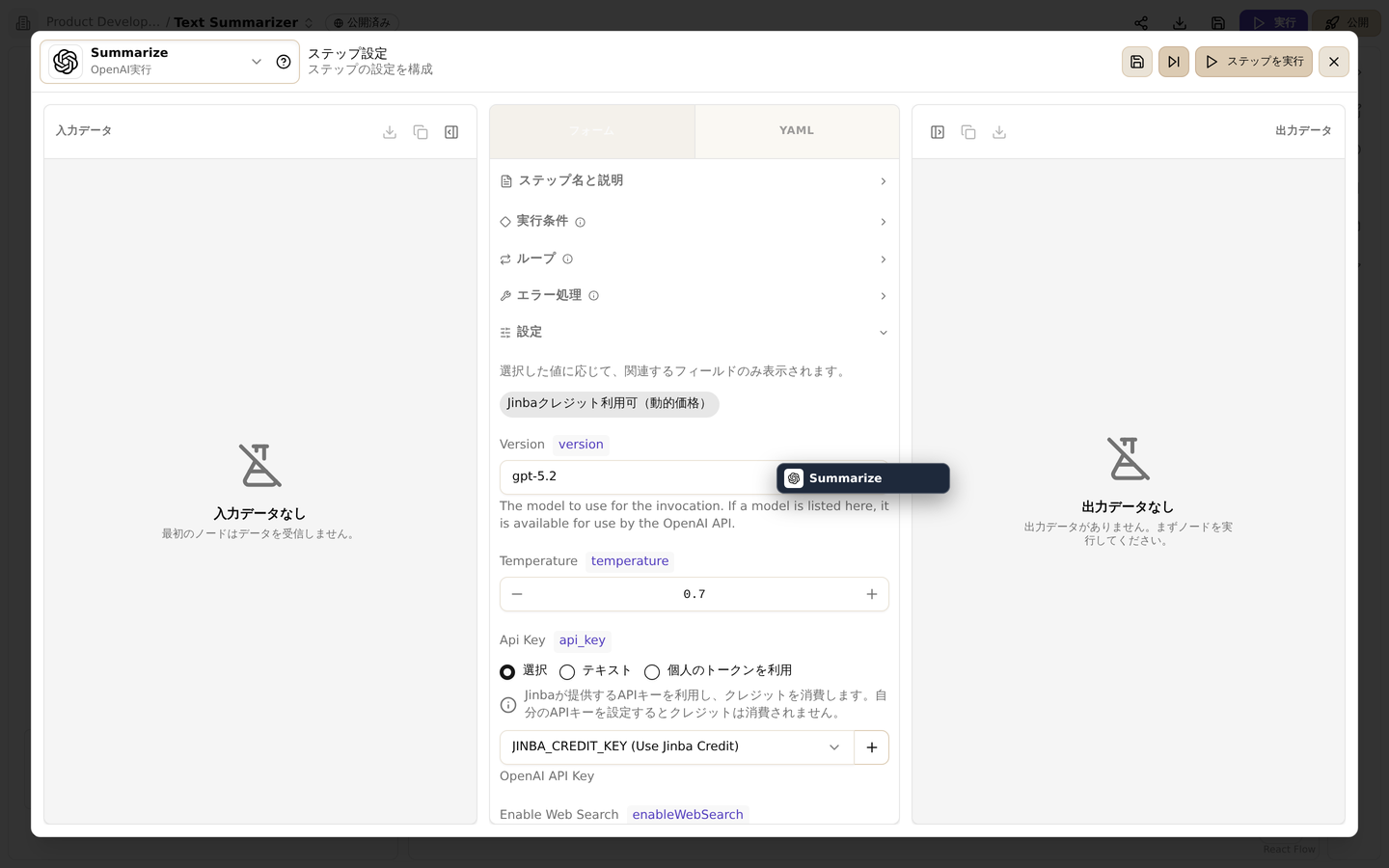Click the save icon in step settings header
1389x868 pixels.
[1137, 62]
